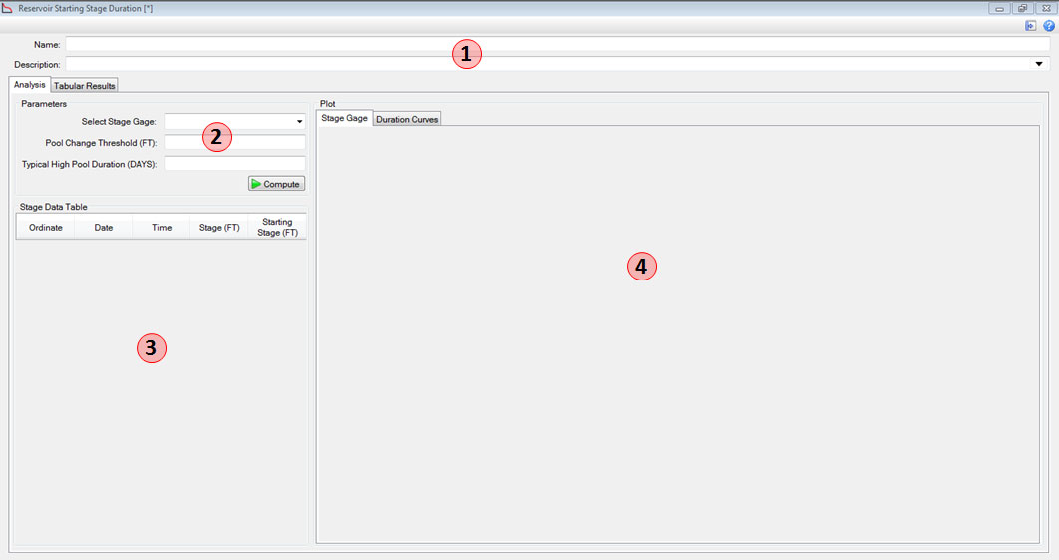Close the Reservoir Starting Stage Duration window

click(x=1045, y=8)
